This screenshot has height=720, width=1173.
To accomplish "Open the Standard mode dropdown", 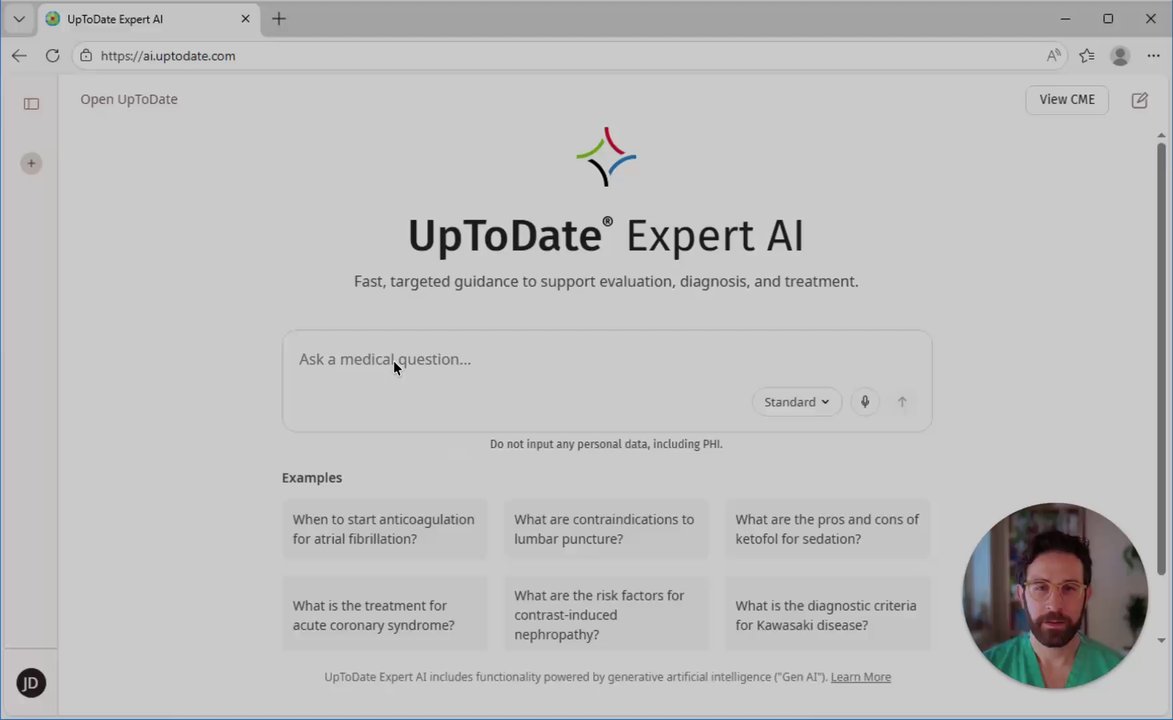I will click(797, 402).
